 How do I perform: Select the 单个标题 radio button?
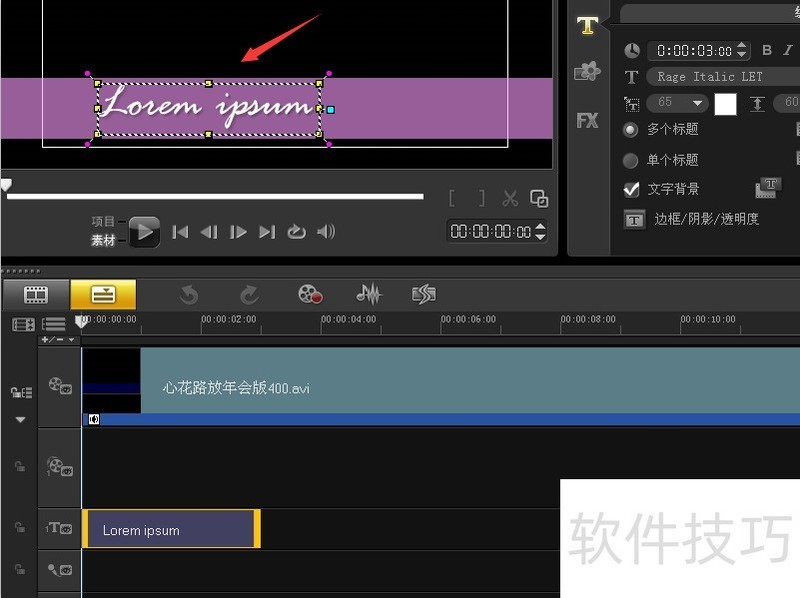(631, 161)
